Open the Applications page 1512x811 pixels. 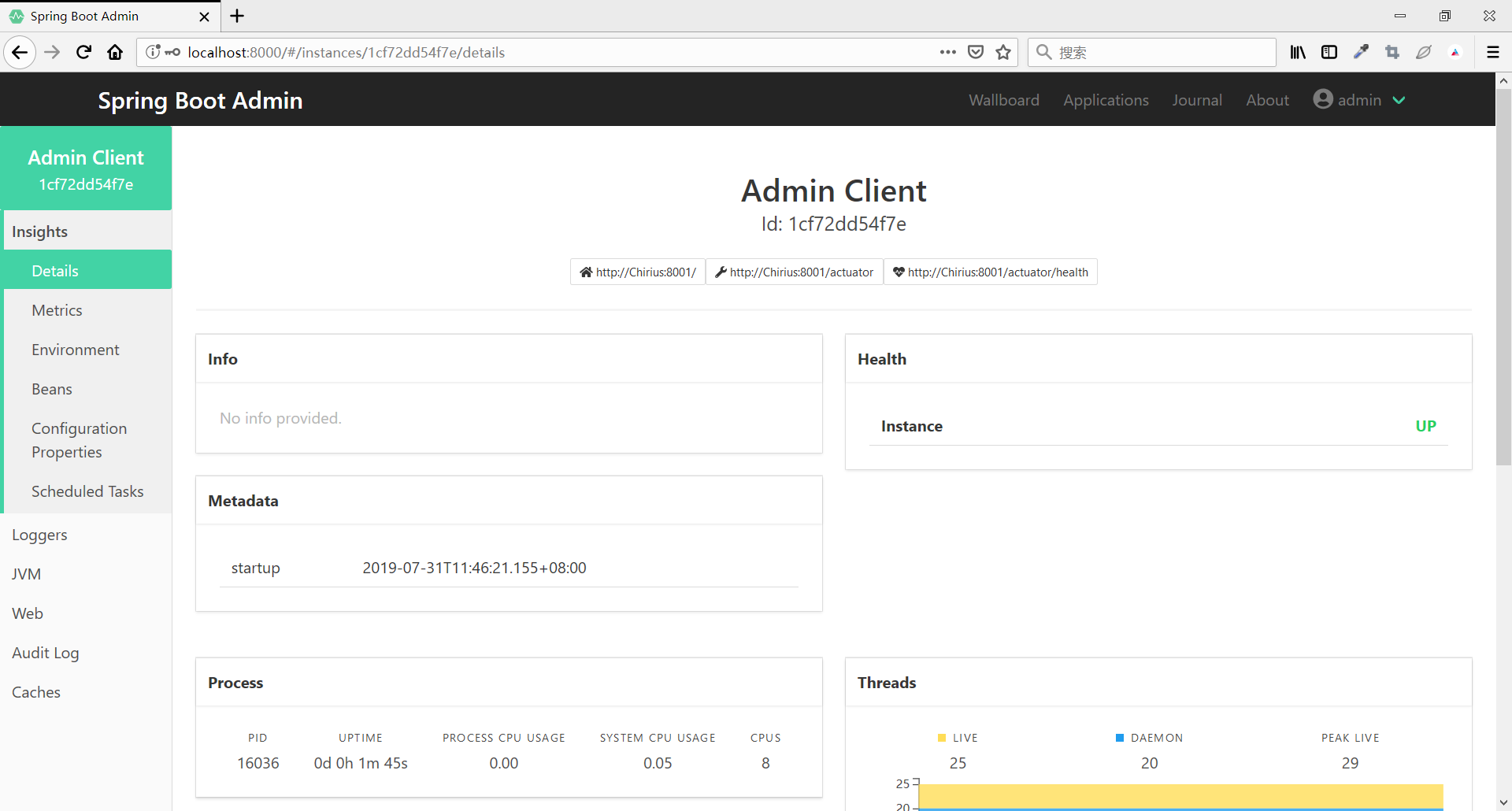[x=1106, y=100]
